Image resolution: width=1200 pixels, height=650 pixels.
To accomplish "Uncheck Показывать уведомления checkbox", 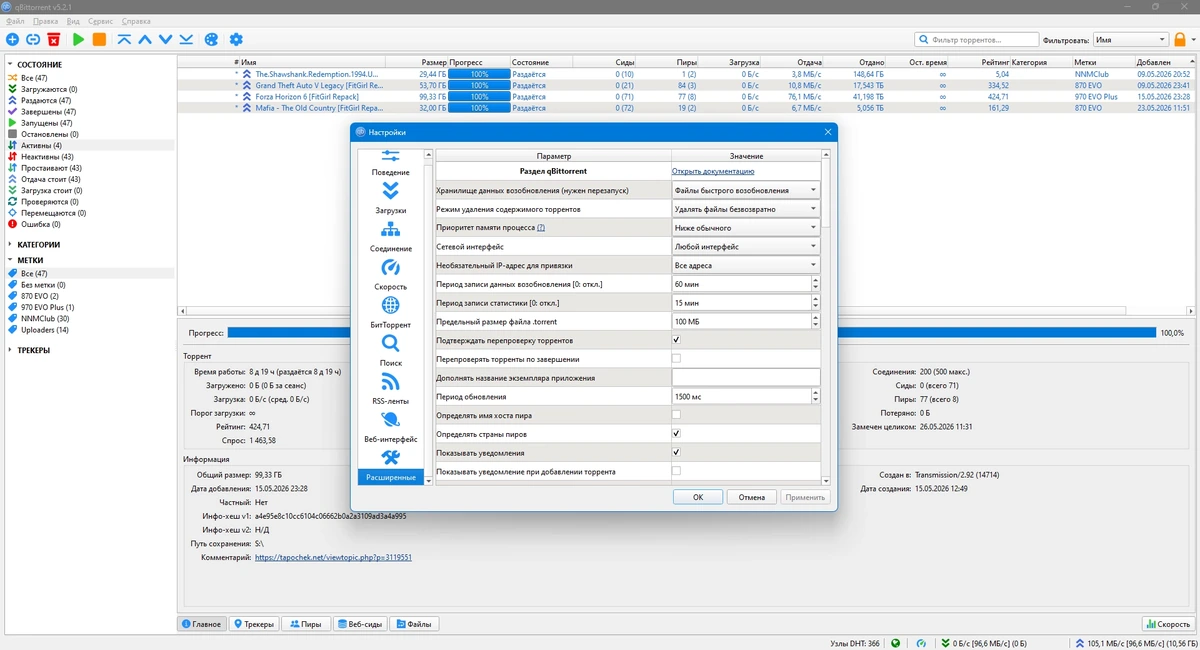I will click(x=676, y=452).
